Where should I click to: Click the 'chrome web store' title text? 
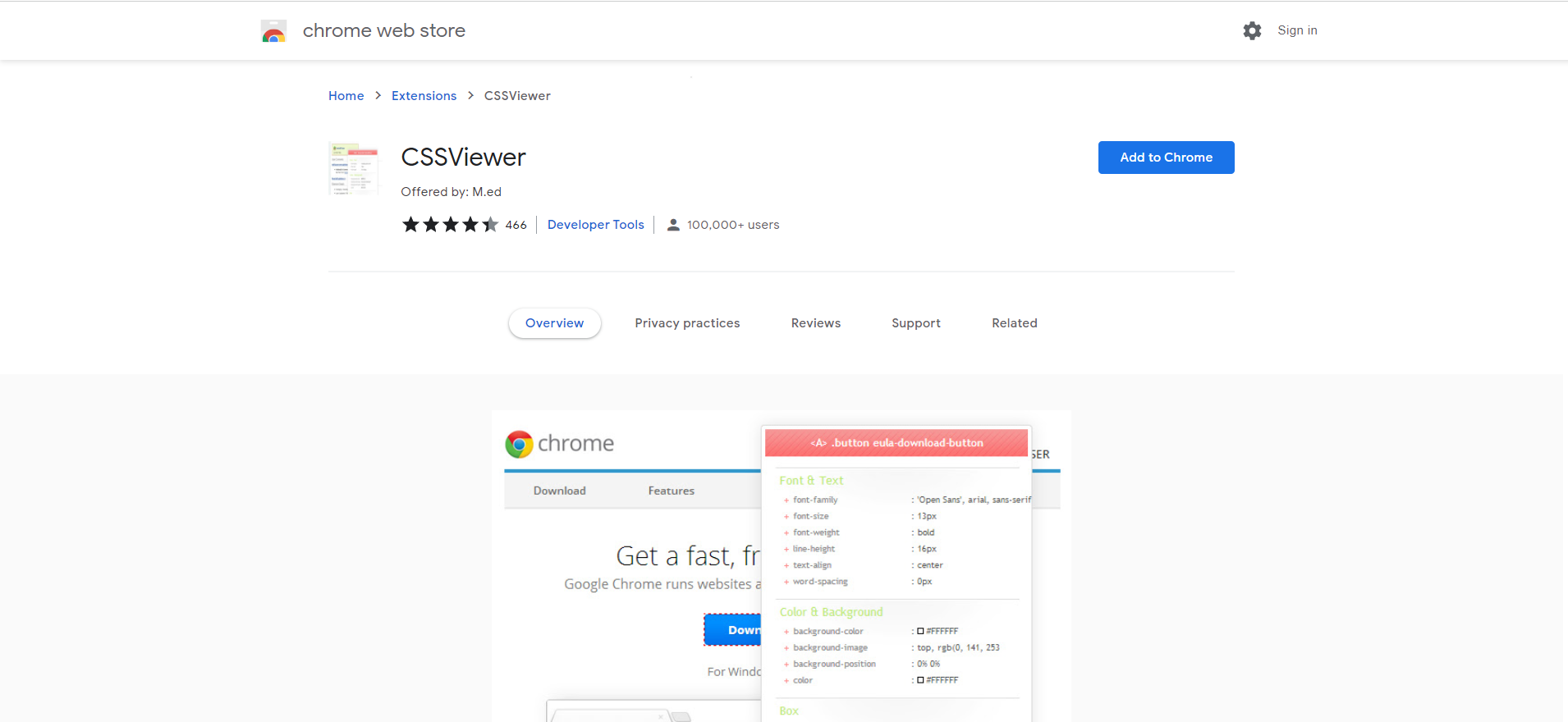pos(384,30)
